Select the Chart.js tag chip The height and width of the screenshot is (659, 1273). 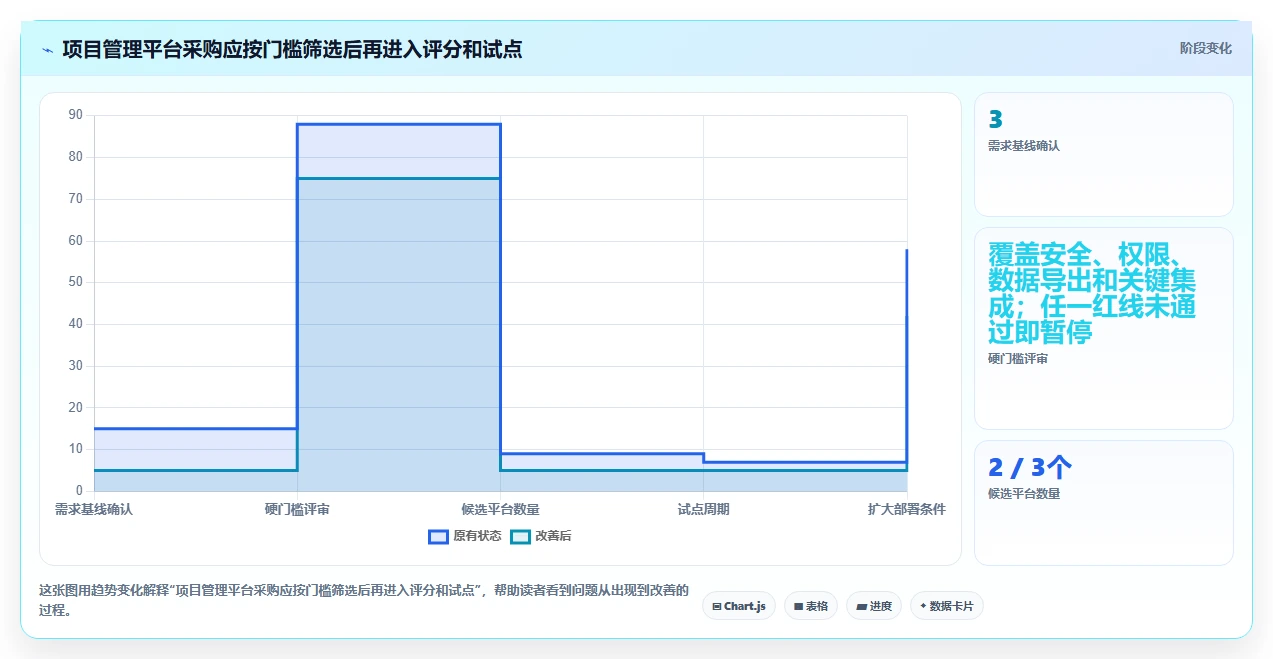tap(739, 606)
